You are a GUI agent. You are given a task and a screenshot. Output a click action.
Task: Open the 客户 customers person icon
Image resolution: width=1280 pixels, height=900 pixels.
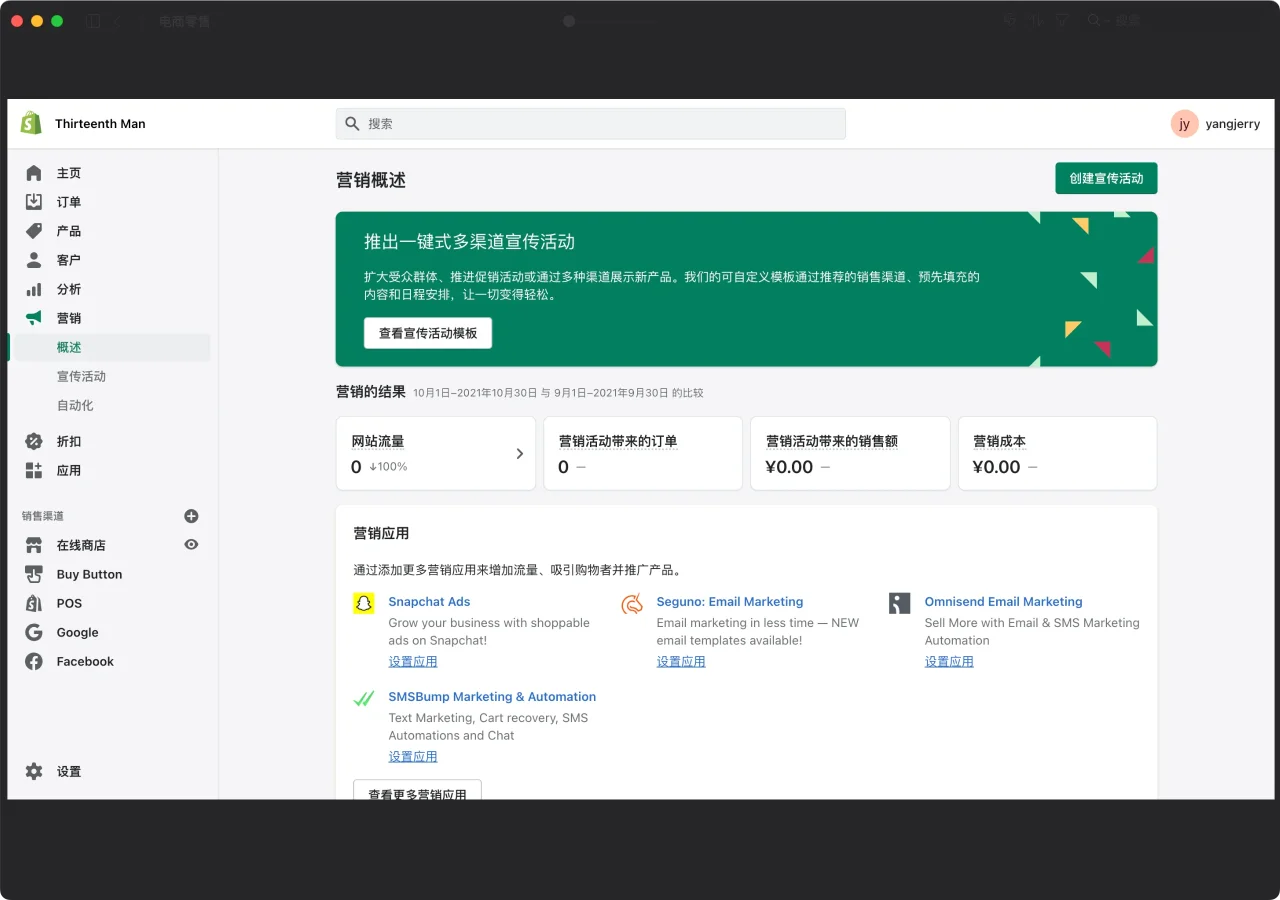pos(34,260)
